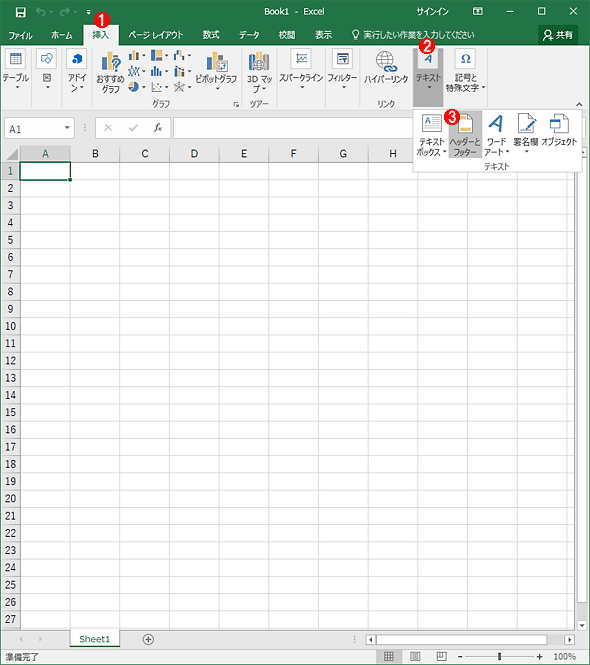Click the 共有 share button
The image size is (590, 665).
[x=558, y=35]
